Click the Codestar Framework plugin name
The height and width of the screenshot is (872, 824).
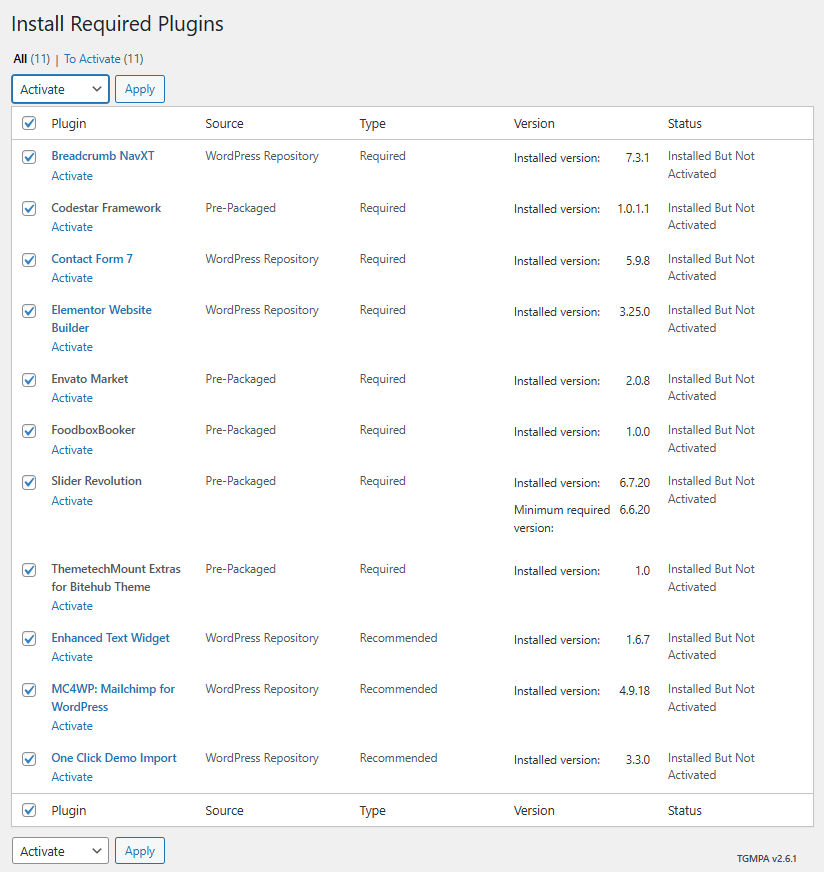[106, 207]
